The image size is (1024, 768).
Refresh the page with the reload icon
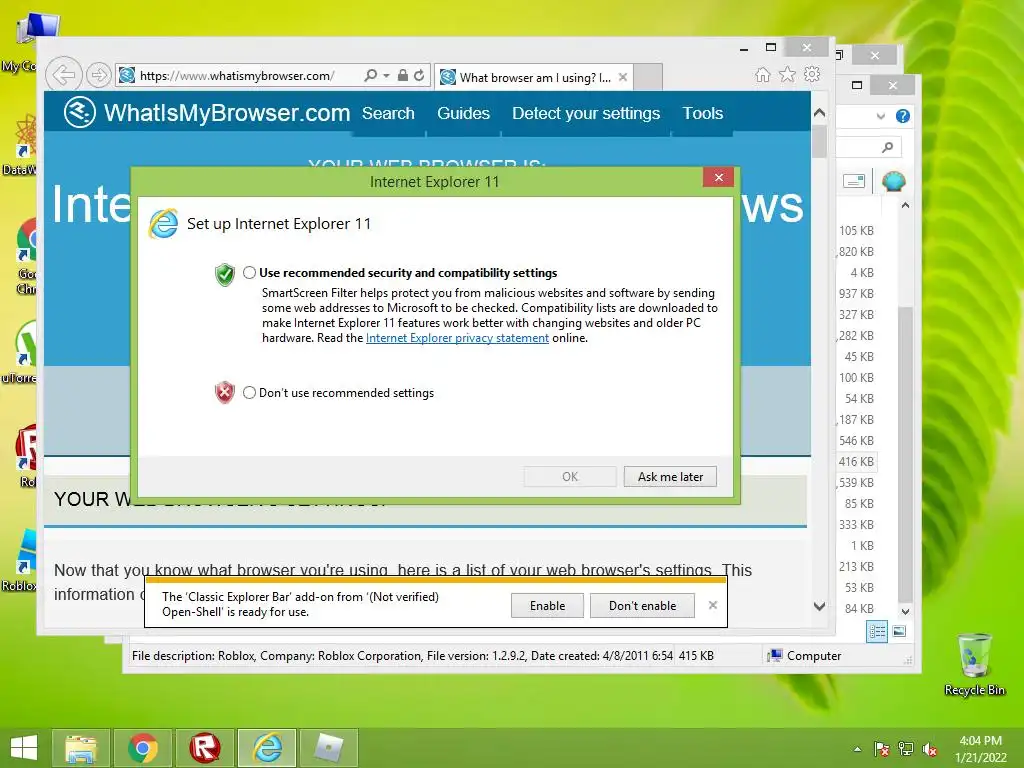tap(419, 75)
